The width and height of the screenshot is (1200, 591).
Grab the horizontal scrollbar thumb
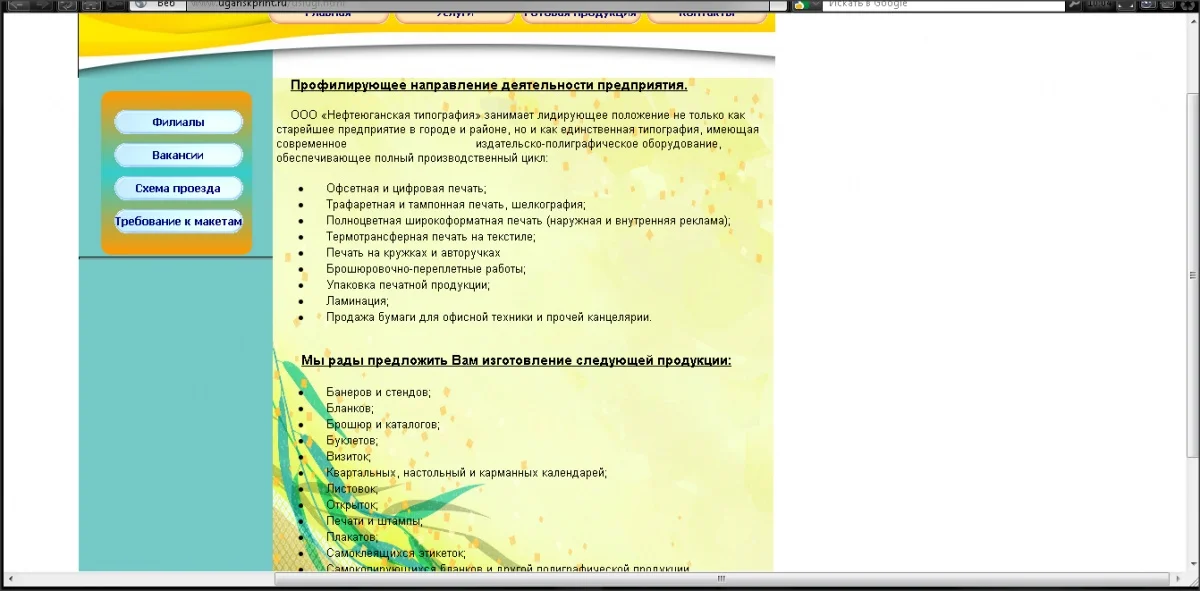tap(721, 578)
